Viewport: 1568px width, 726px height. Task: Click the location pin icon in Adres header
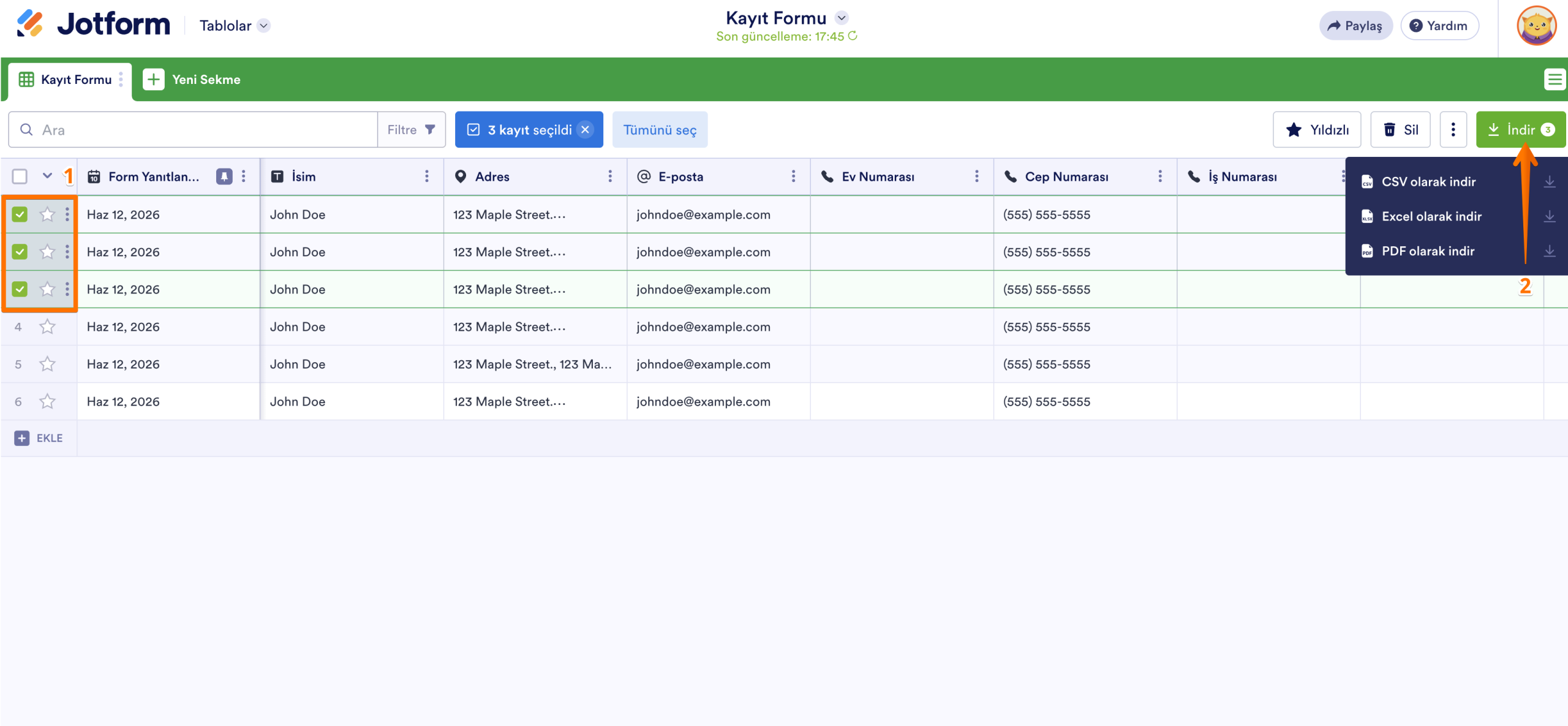coord(461,176)
